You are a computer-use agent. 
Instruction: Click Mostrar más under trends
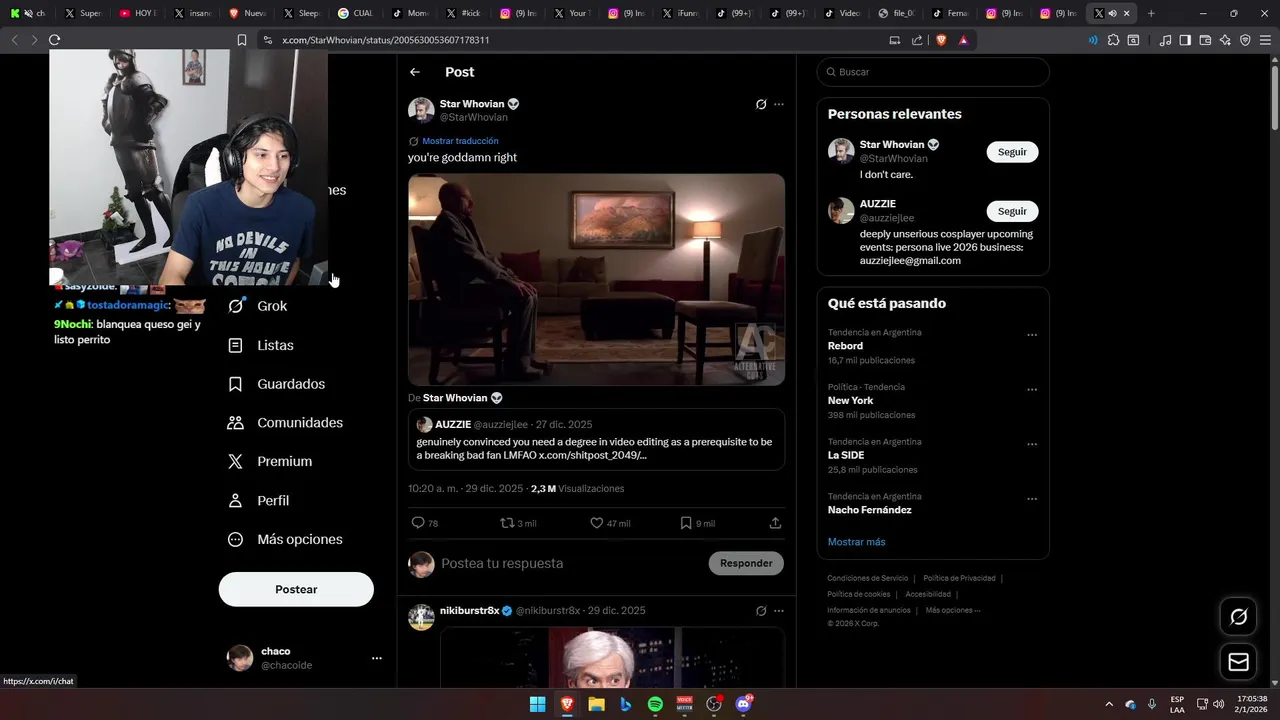[x=856, y=542]
